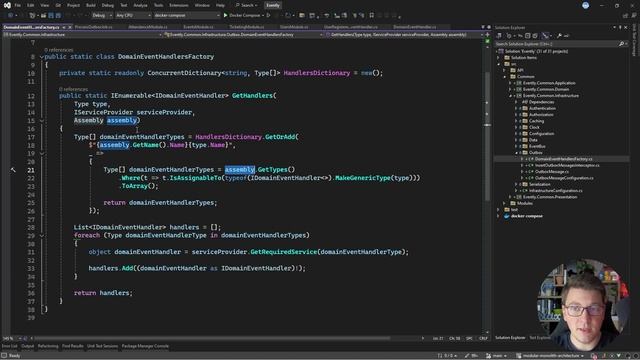Switch to AttendanceModule.cs tab
The height and width of the screenshot is (360, 640).
click(x=148, y=27)
